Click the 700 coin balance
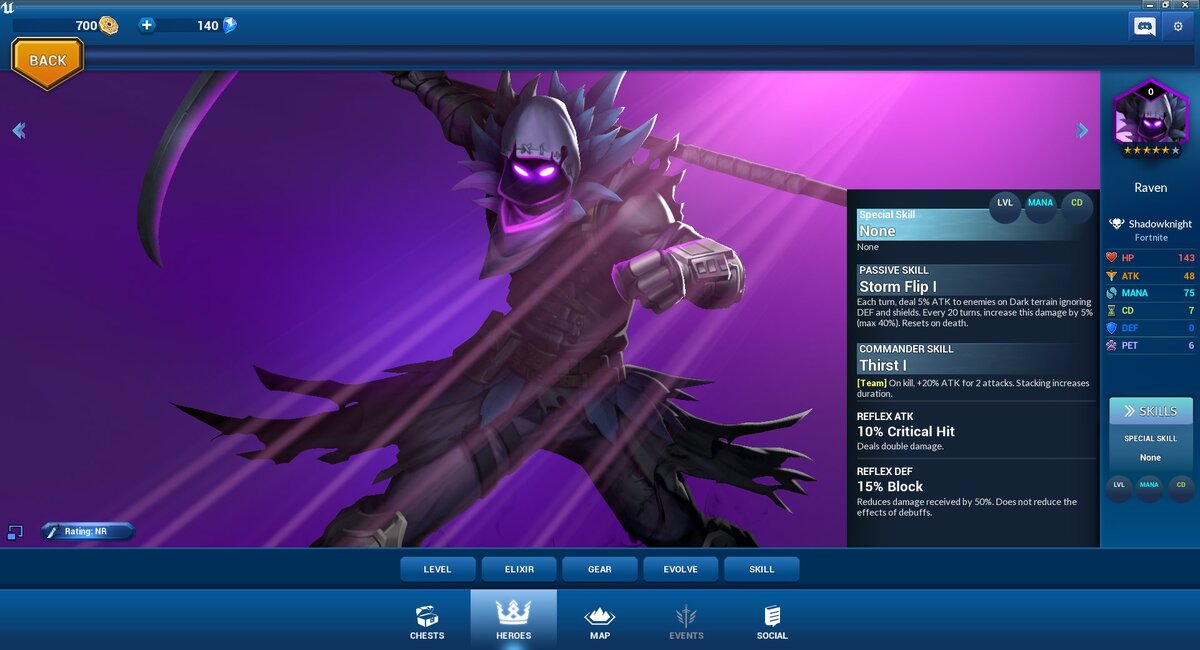Viewport: 1200px width, 650px height. click(86, 25)
